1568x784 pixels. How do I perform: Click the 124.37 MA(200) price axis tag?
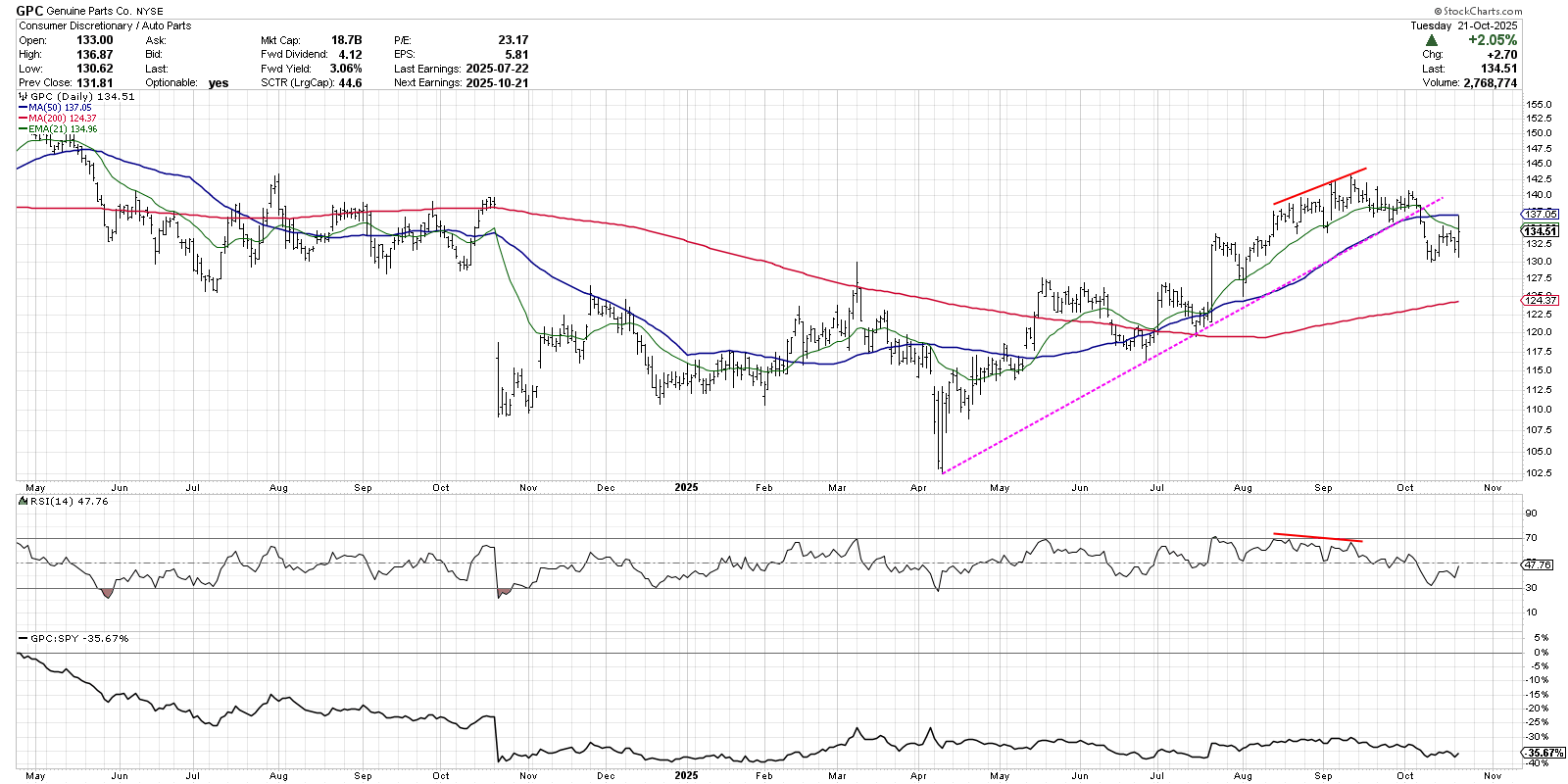click(1541, 301)
